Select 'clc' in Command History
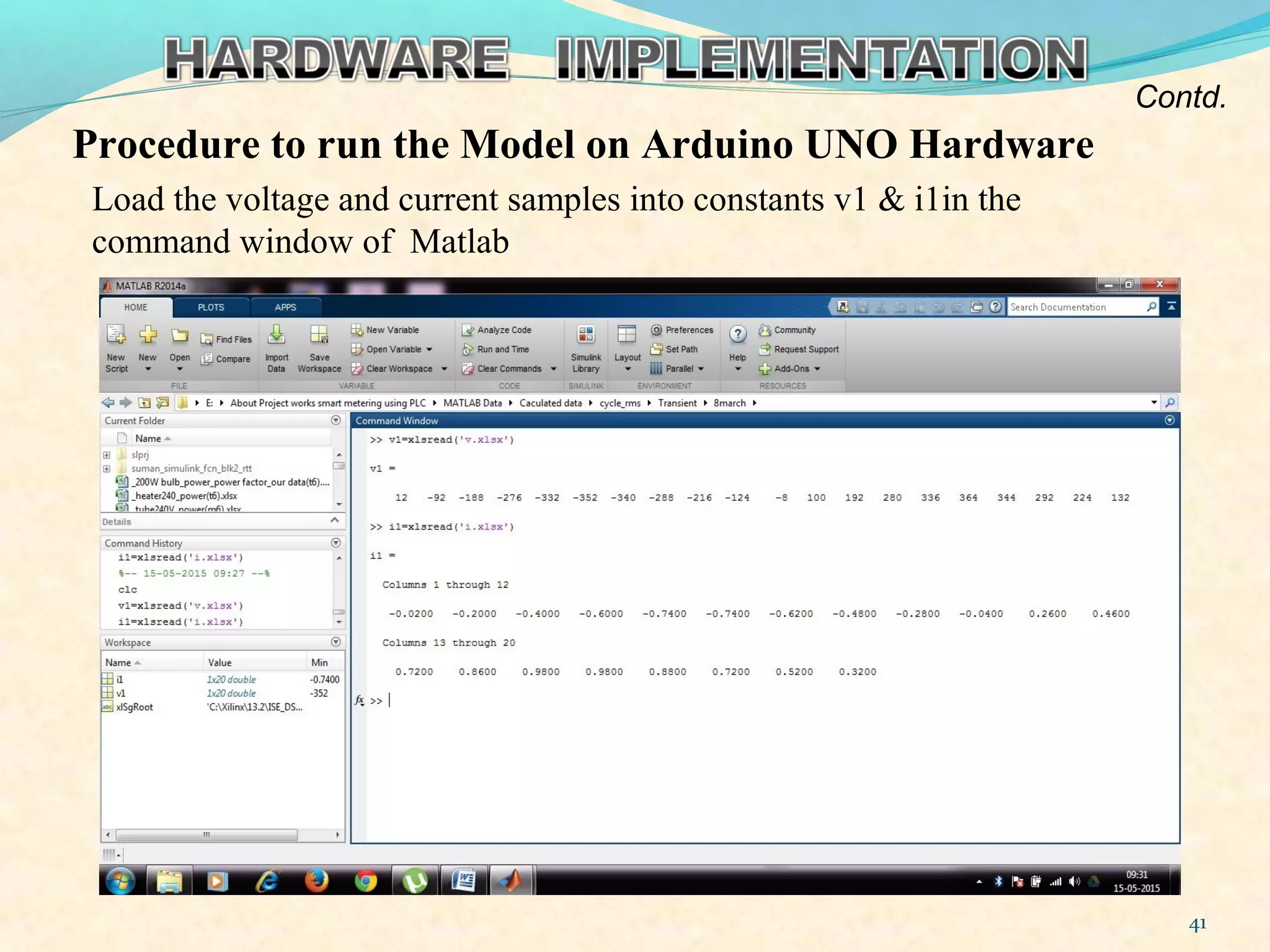1270x952 pixels. tap(128, 589)
